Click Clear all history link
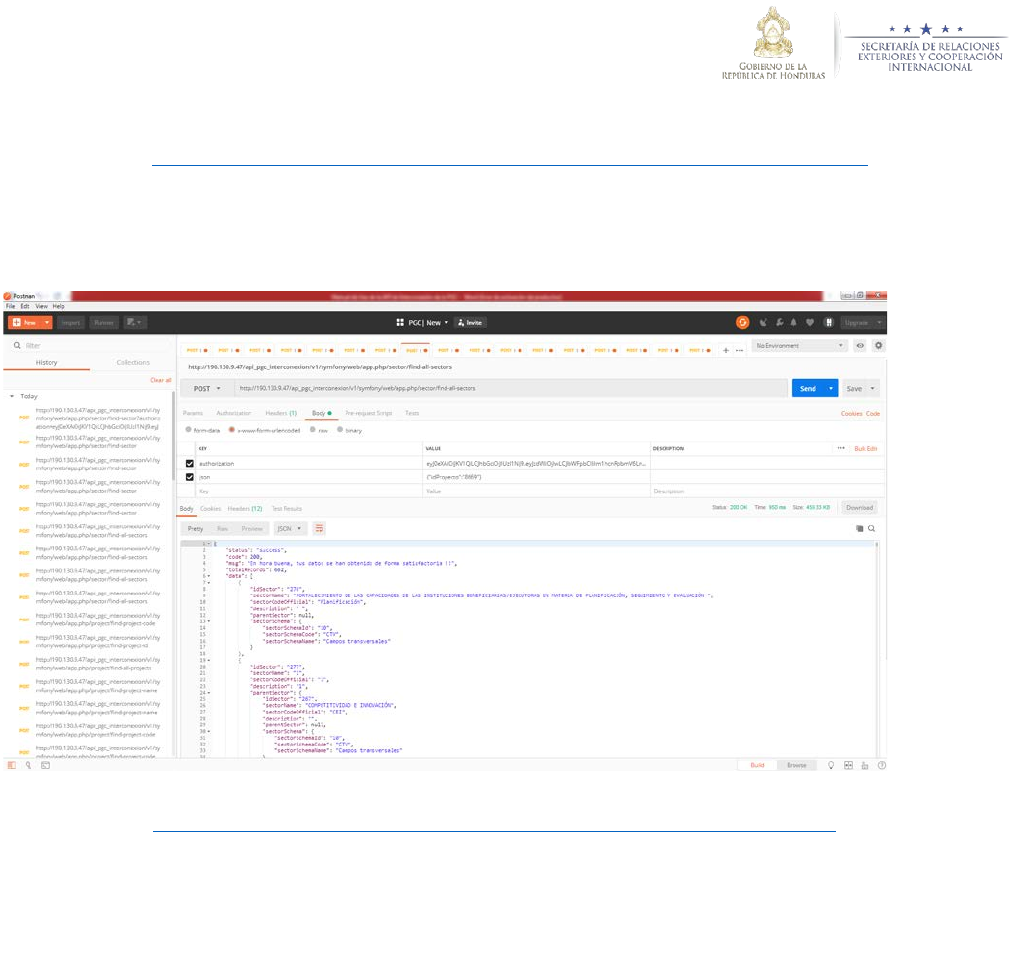1015x978 pixels. [161, 380]
